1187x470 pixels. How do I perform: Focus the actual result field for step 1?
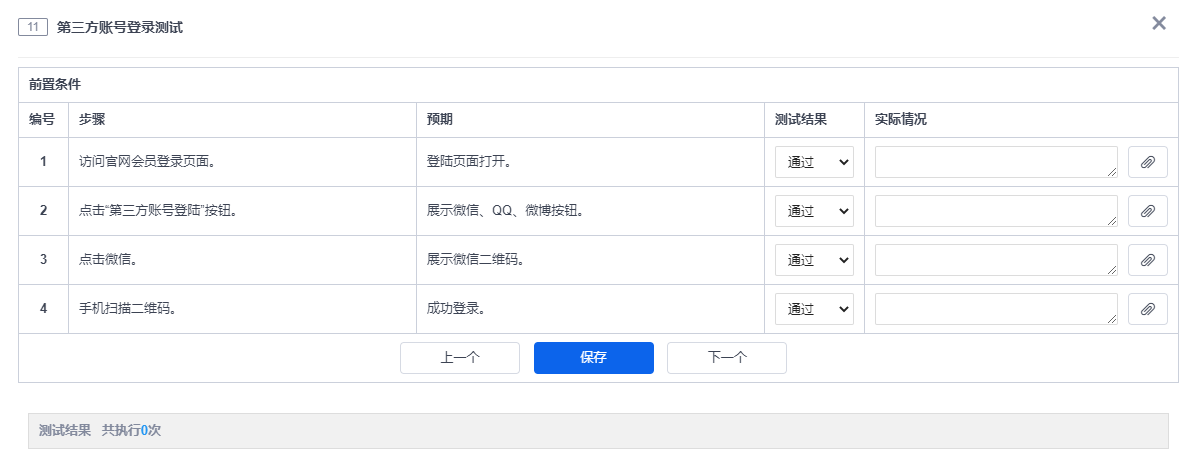996,162
